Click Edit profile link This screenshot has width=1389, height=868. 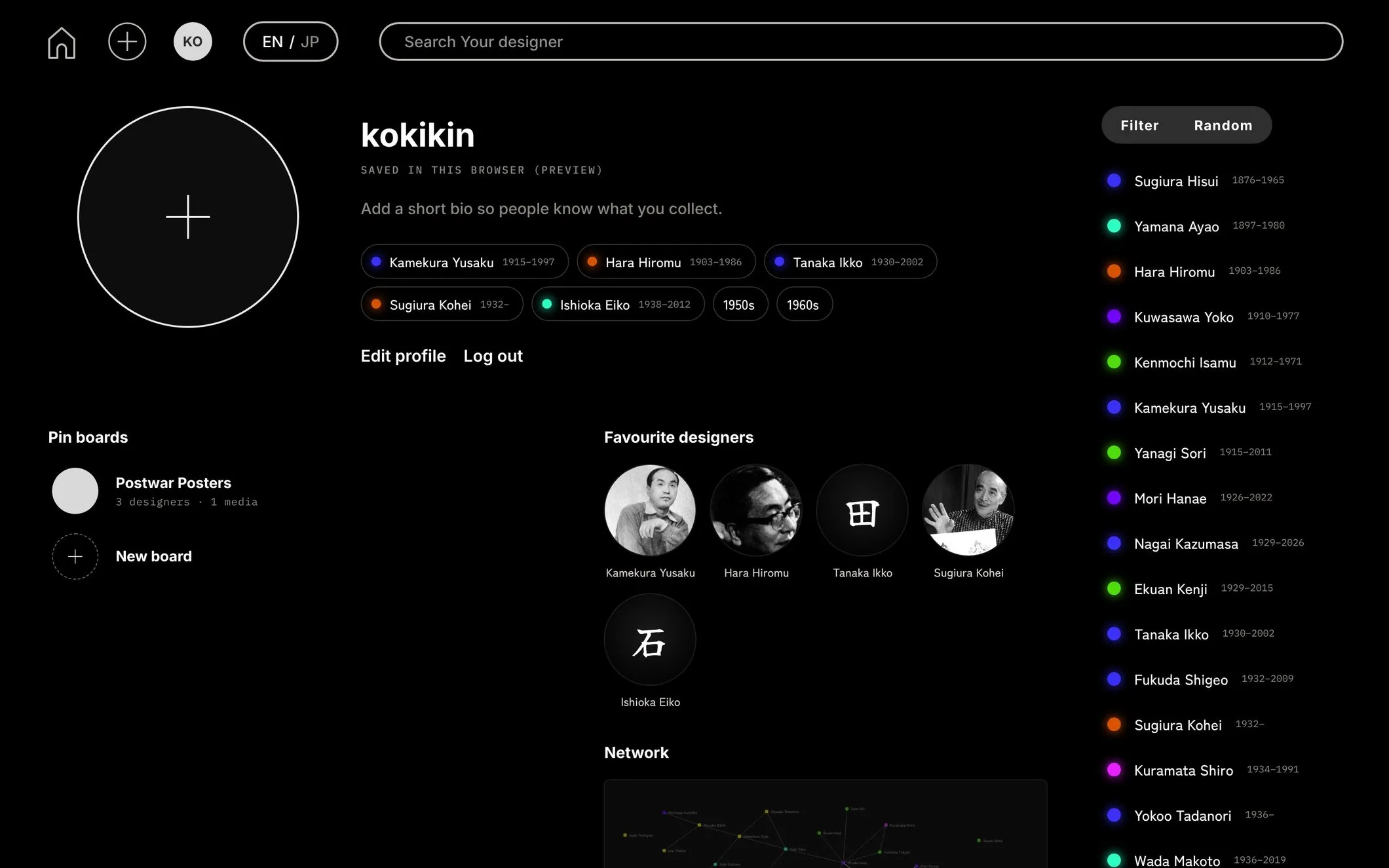pyautogui.click(x=403, y=356)
